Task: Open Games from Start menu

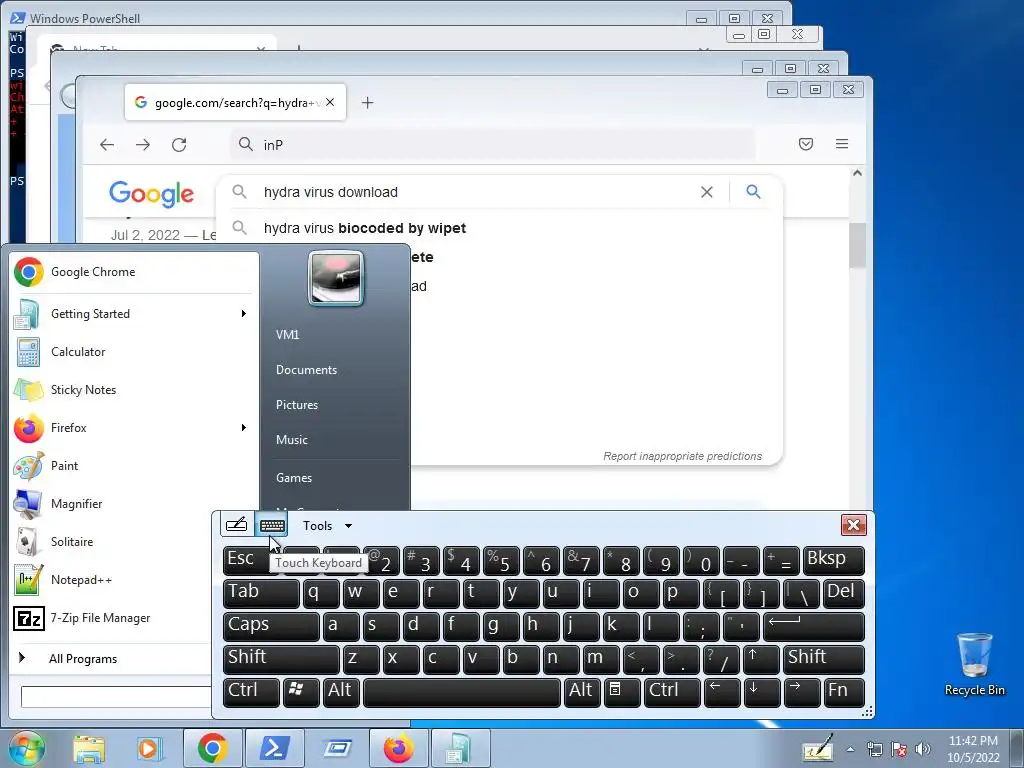Action: tap(294, 477)
